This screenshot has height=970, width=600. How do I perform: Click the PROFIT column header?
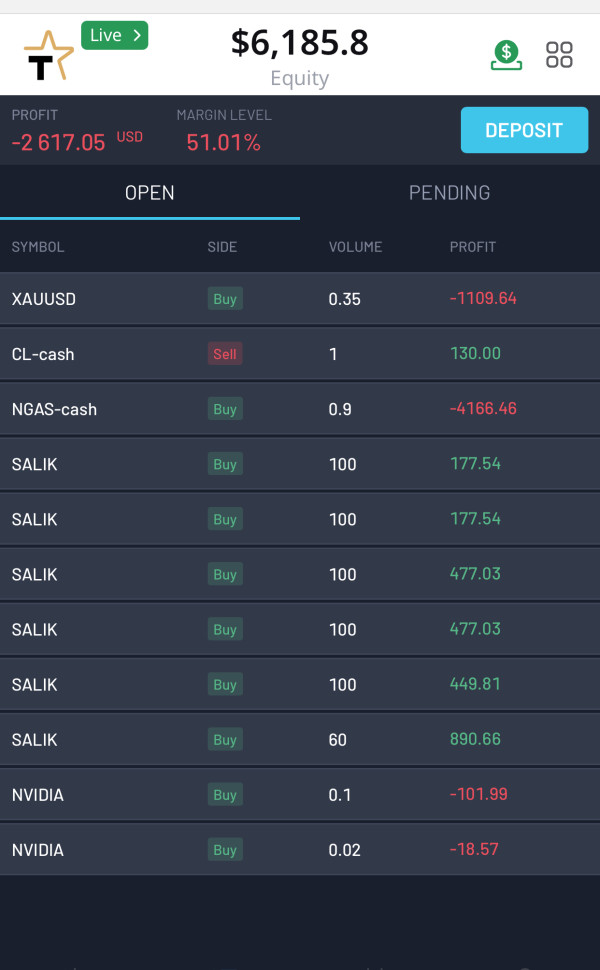473,247
